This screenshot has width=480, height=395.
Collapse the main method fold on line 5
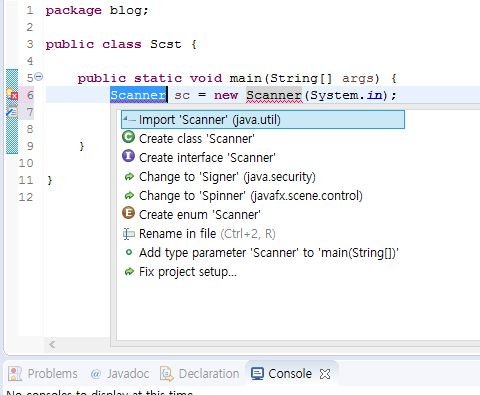click(x=39, y=76)
